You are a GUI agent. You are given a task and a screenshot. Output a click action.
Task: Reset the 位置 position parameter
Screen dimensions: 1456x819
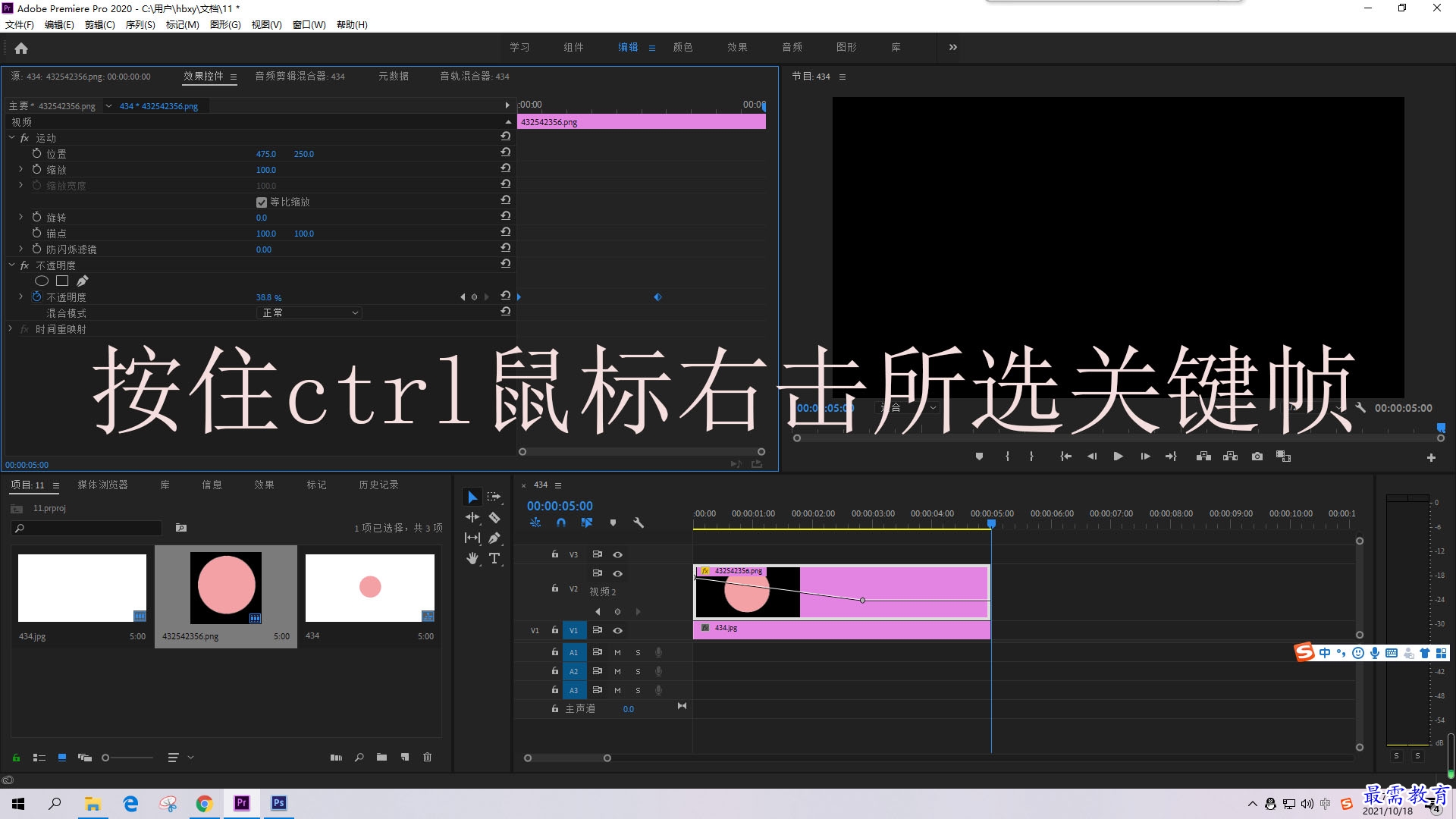coord(506,152)
